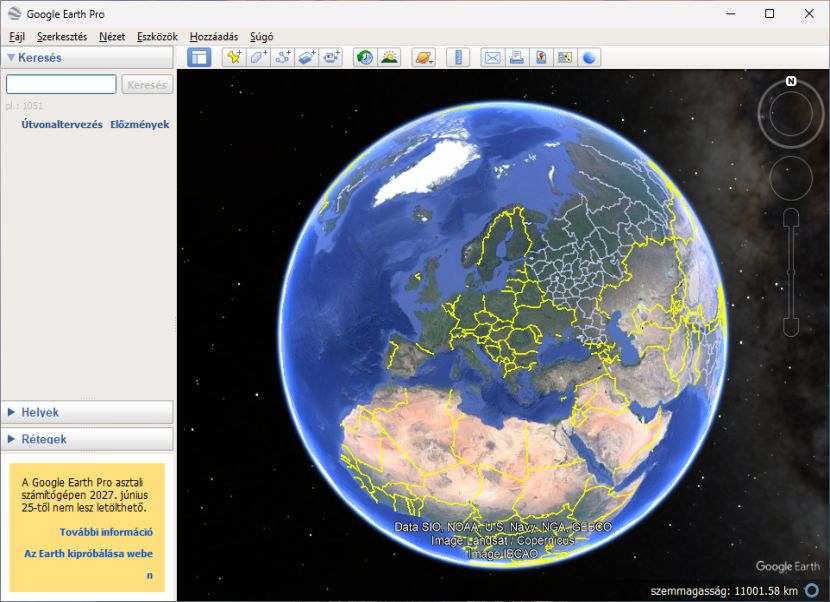Viewport: 830px width, 602px height.
Task: Click the N north compass marker
Action: click(x=791, y=81)
